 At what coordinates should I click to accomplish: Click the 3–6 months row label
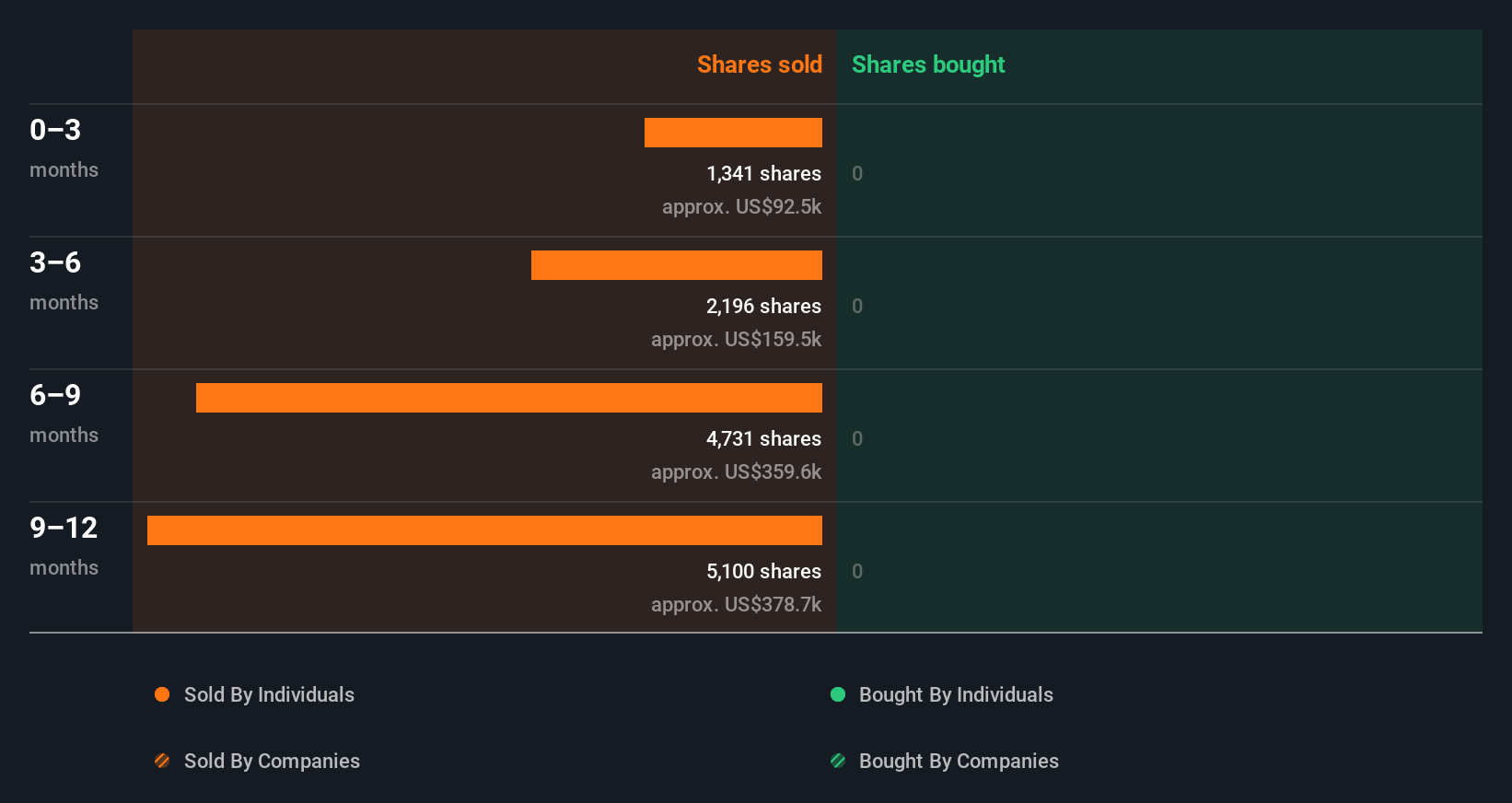click(64, 281)
